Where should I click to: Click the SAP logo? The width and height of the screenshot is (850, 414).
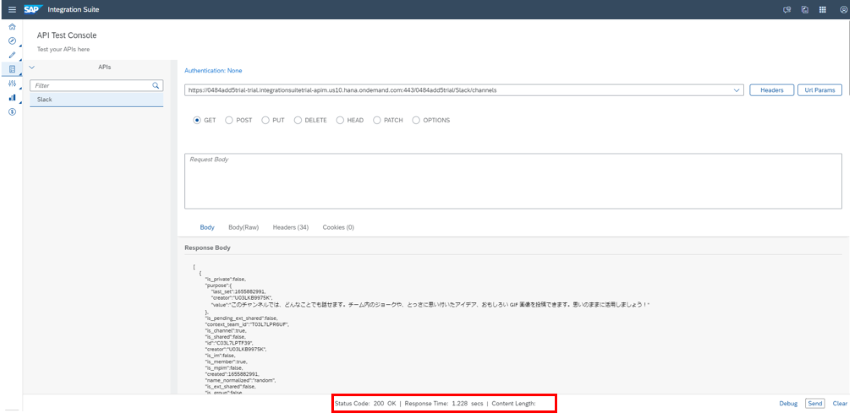33,9
